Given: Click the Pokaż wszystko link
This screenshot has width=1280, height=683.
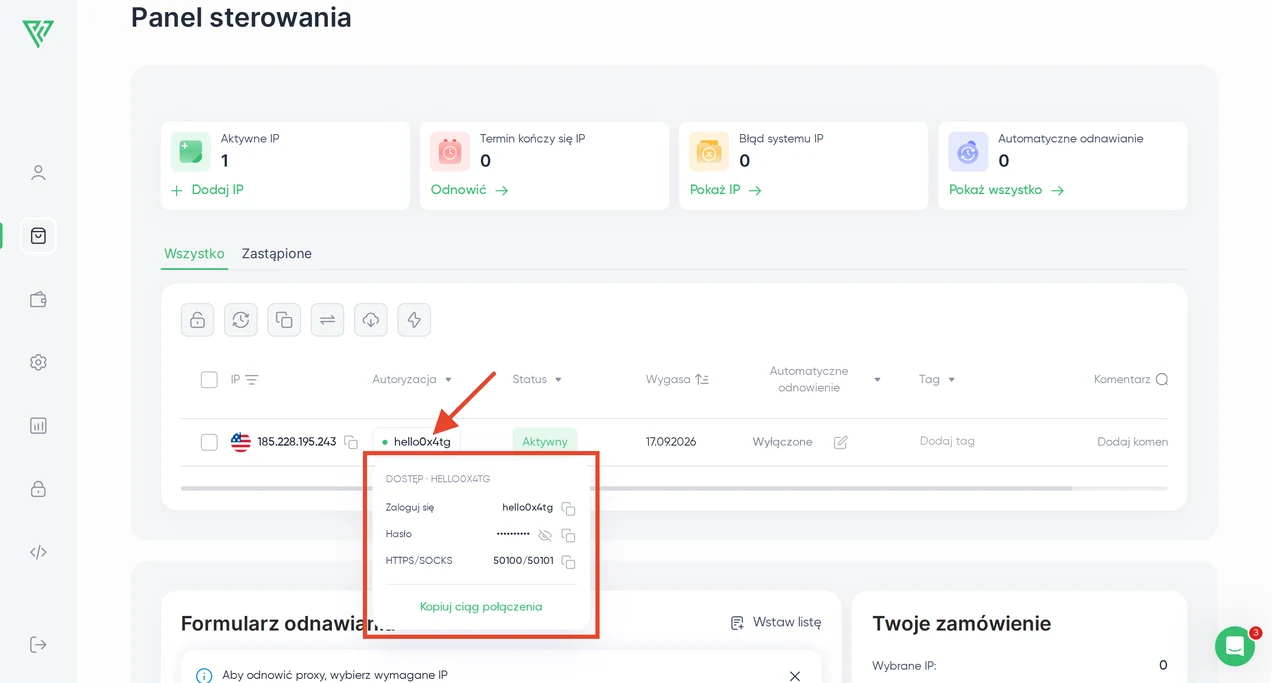Looking at the screenshot, I should pyautogui.click(x=1006, y=190).
